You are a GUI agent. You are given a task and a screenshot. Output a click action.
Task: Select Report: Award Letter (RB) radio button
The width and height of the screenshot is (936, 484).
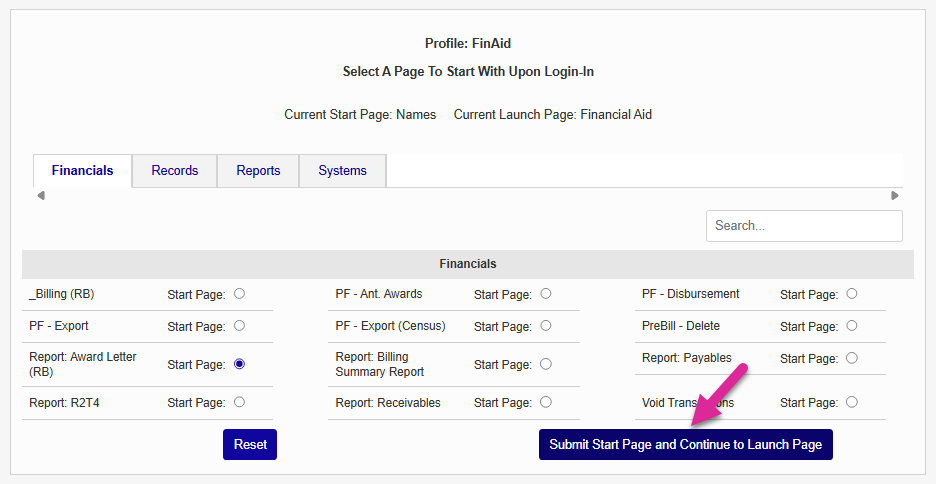tap(239, 364)
